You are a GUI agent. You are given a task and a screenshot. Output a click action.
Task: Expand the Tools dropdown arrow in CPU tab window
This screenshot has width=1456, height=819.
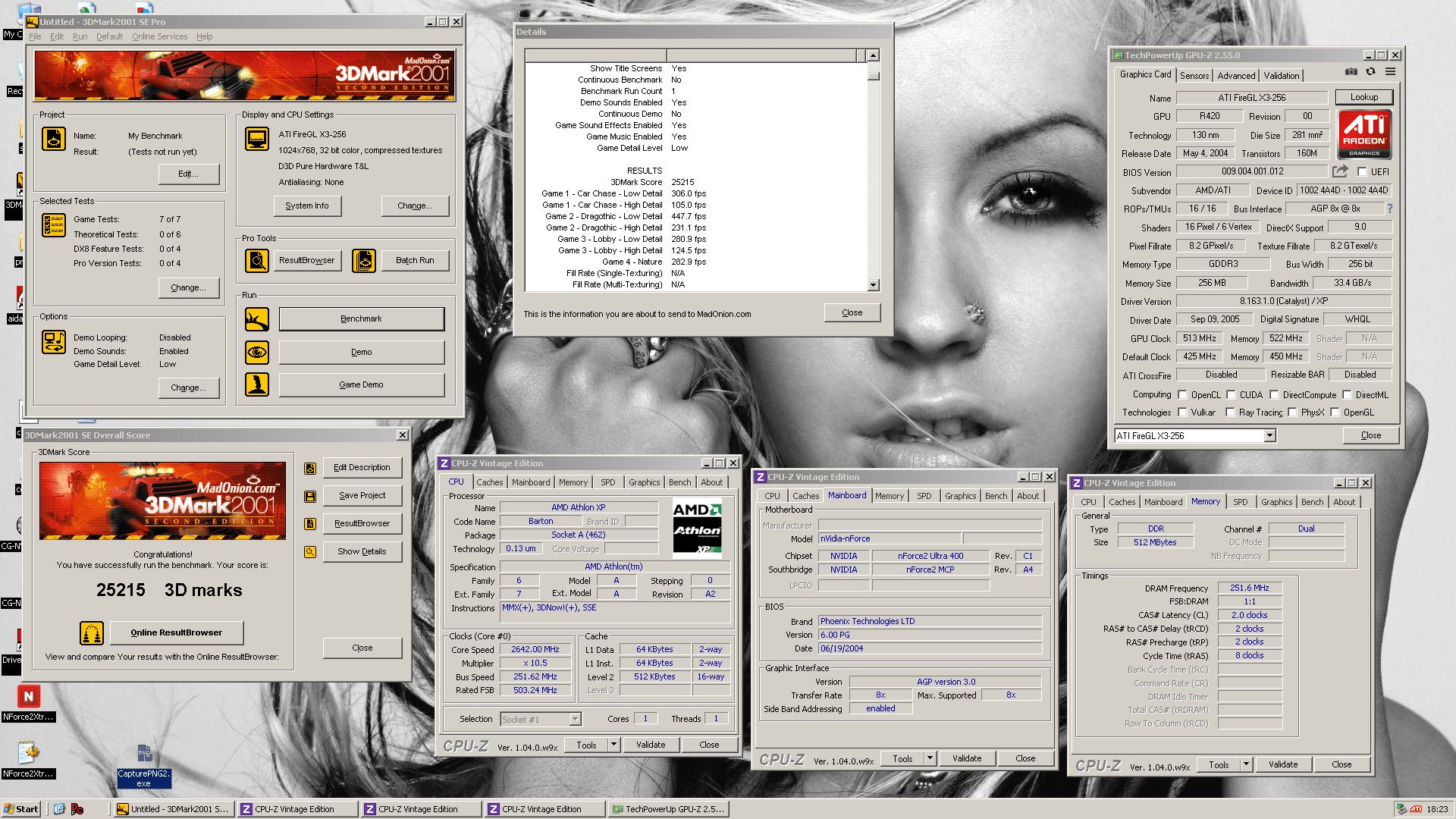coord(613,745)
